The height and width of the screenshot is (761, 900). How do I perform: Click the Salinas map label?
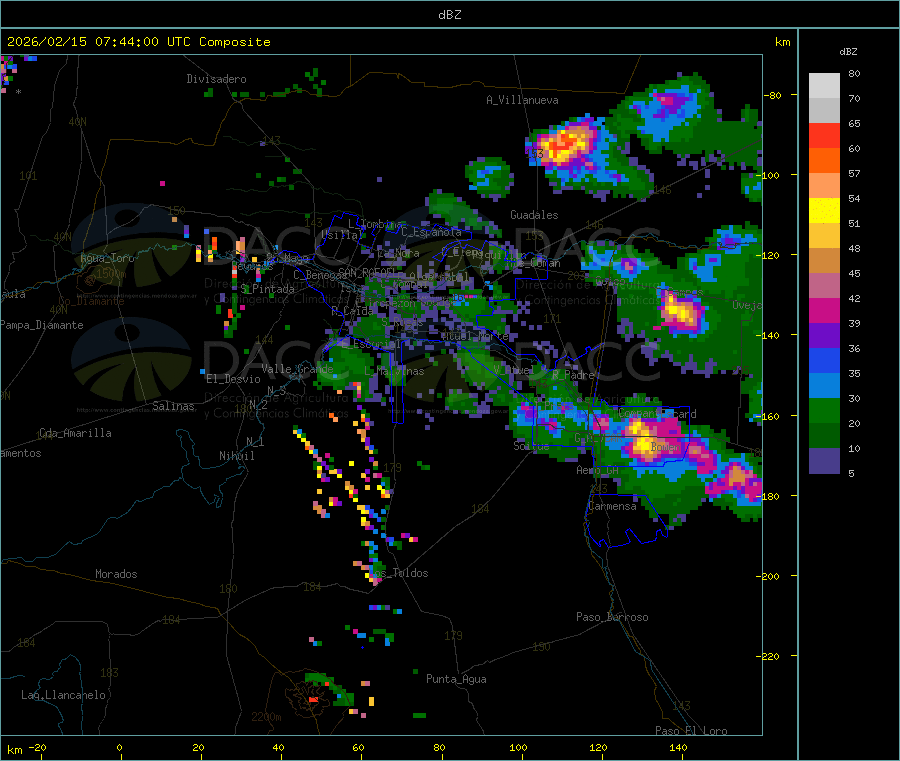(x=173, y=406)
